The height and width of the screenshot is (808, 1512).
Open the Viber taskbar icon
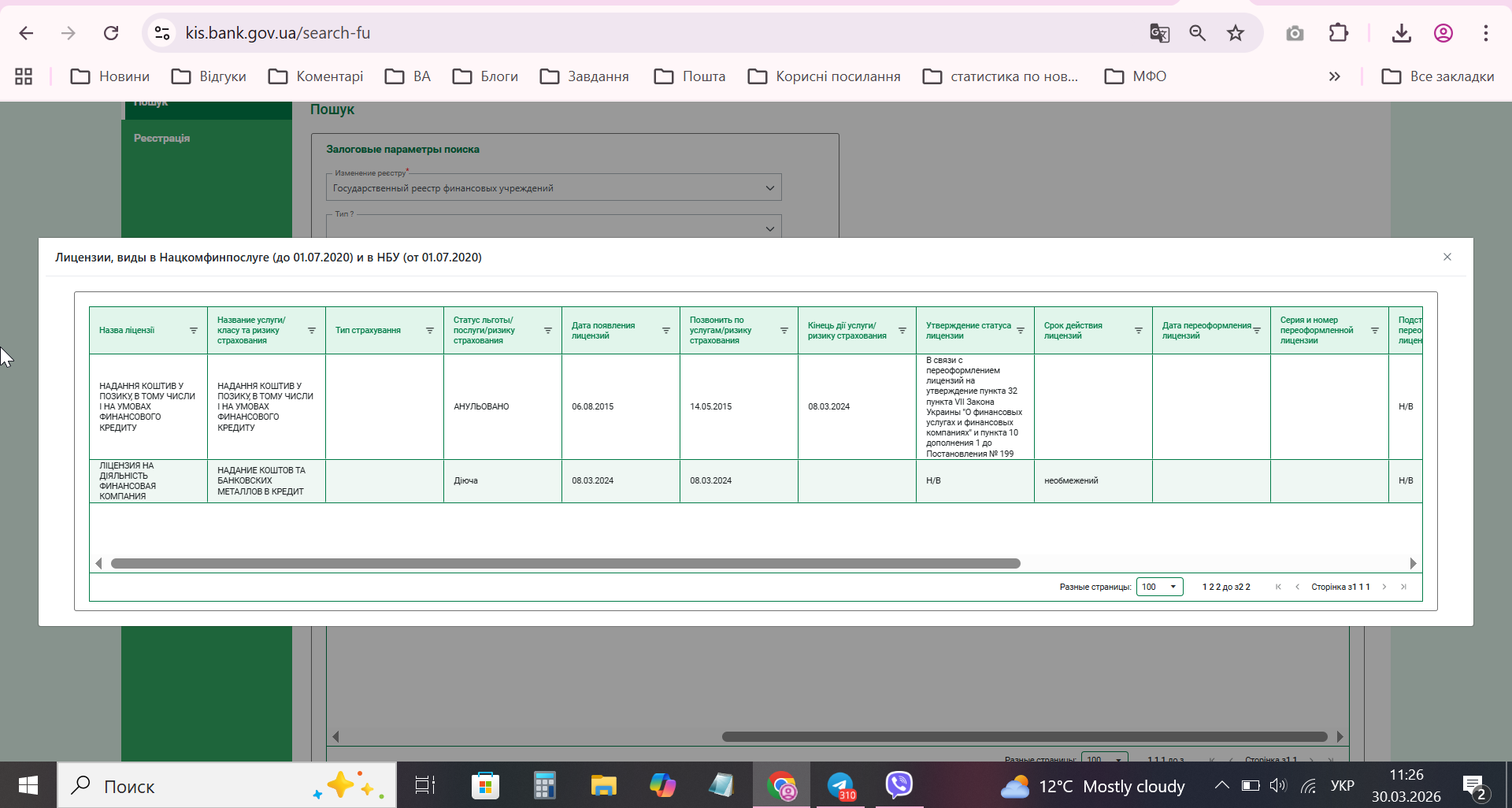[x=899, y=785]
